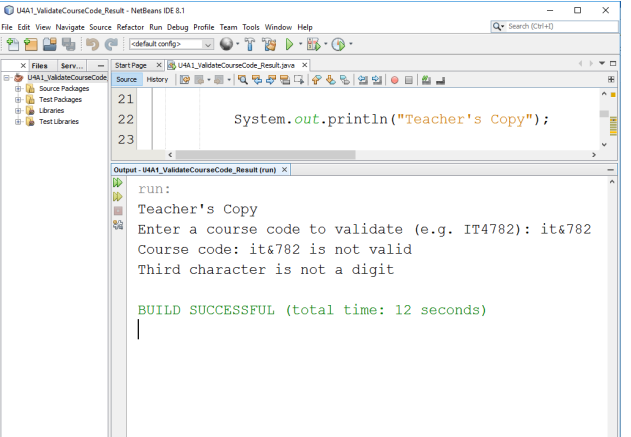The height and width of the screenshot is (437, 631).
Task: Close the U4A1_ValidateCourseCode_Result.java tab
Action: click(305, 65)
